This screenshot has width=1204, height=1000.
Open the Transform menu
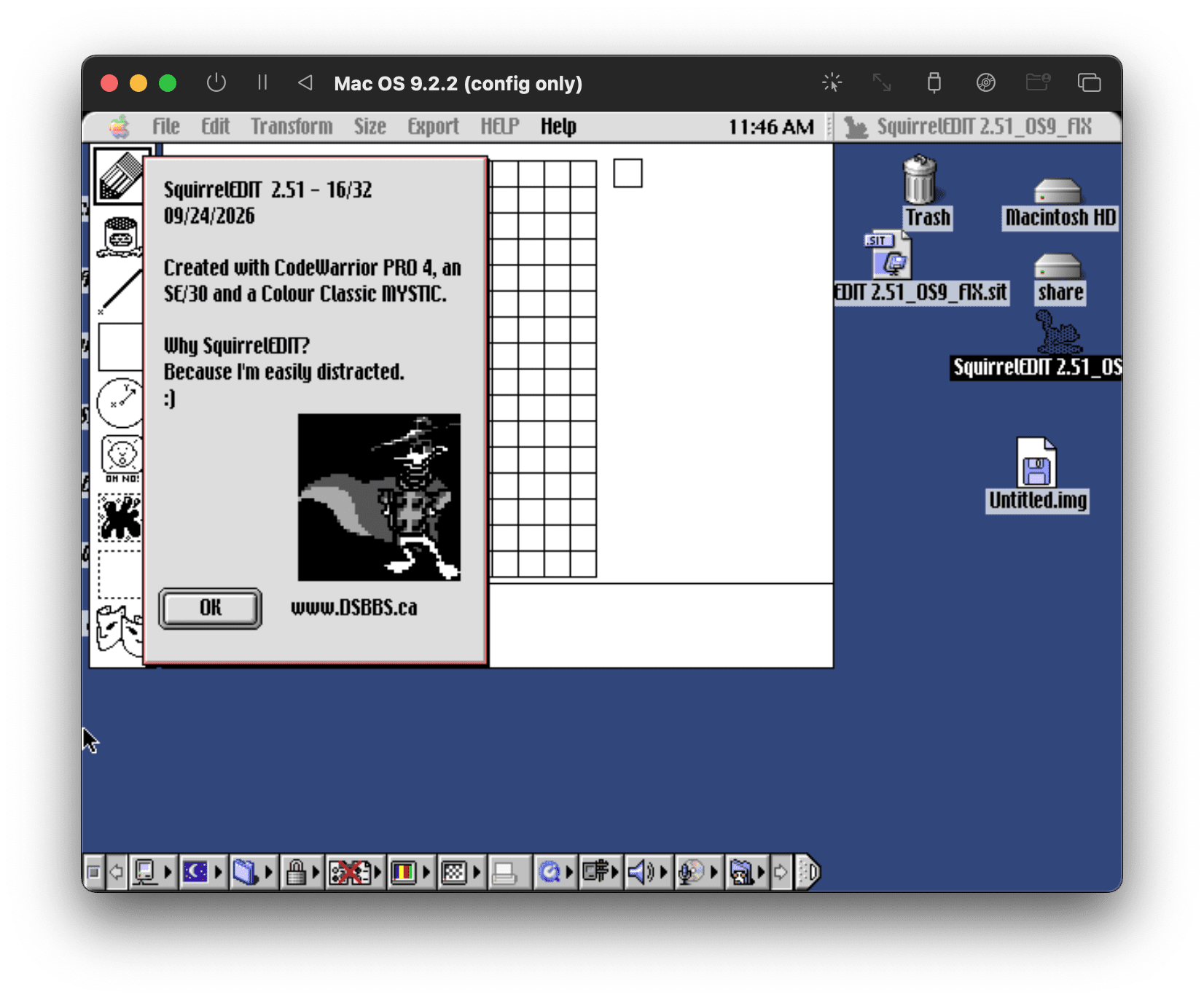click(292, 127)
